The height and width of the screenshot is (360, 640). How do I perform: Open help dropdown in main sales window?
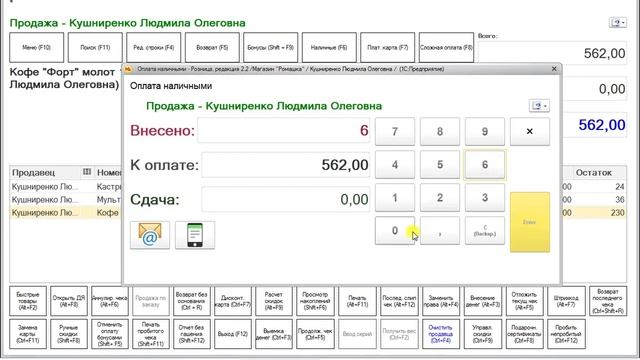point(618,22)
